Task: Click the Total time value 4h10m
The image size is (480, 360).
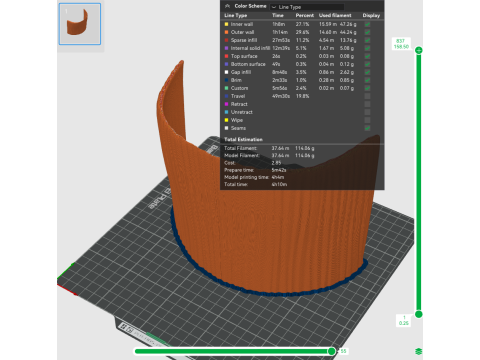Action: 279,184
